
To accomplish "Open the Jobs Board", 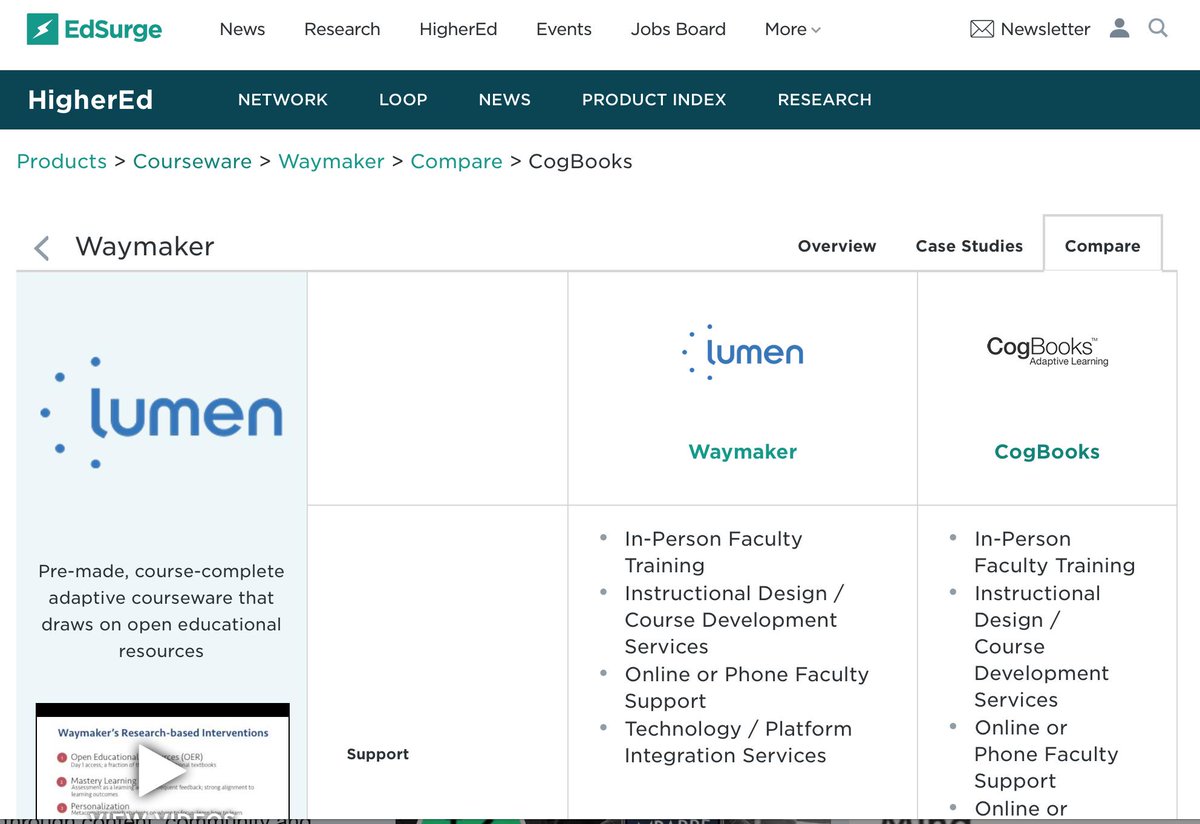I will pyautogui.click(x=678, y=29).
